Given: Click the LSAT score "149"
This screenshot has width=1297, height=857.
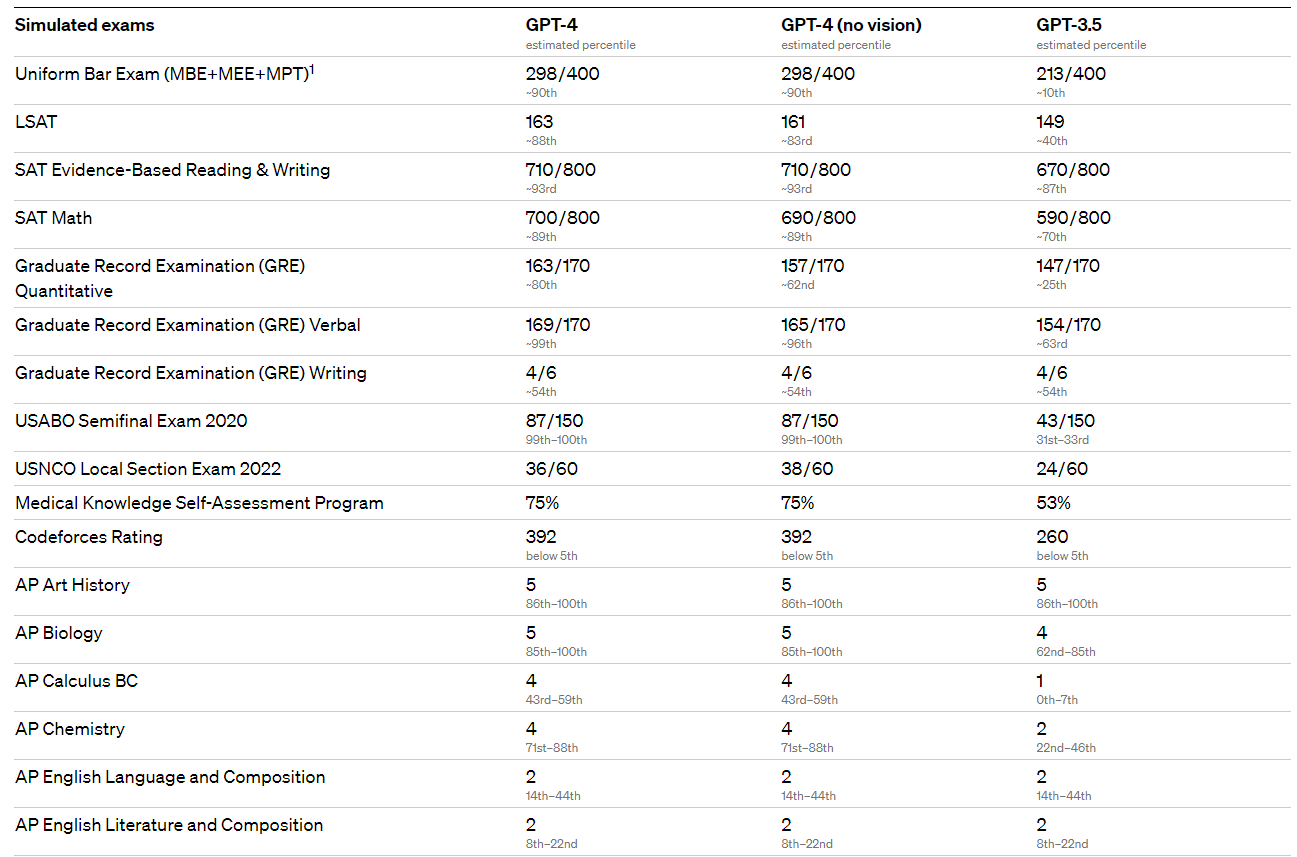Looking at the screenshot, I should point(1050,122).
